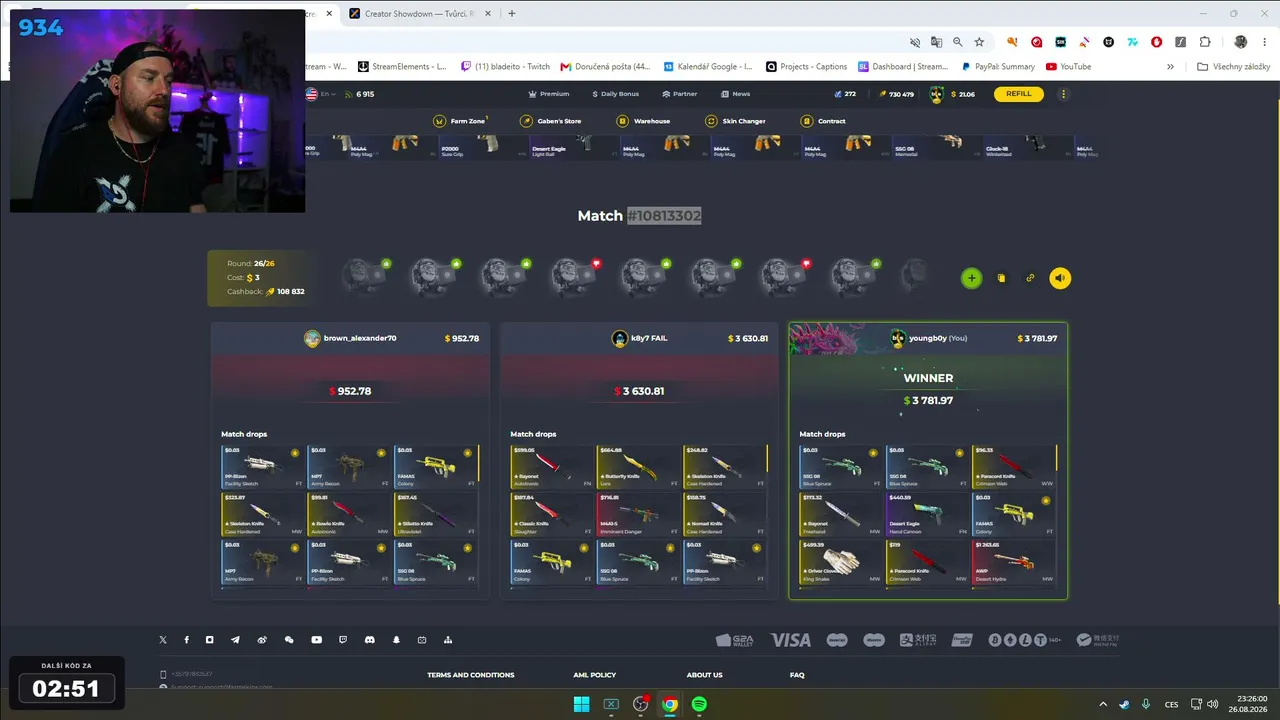Viewport: 1280px width, 720px height.
Task: Bookmark this page with the star icon
Action: point(979,42)
